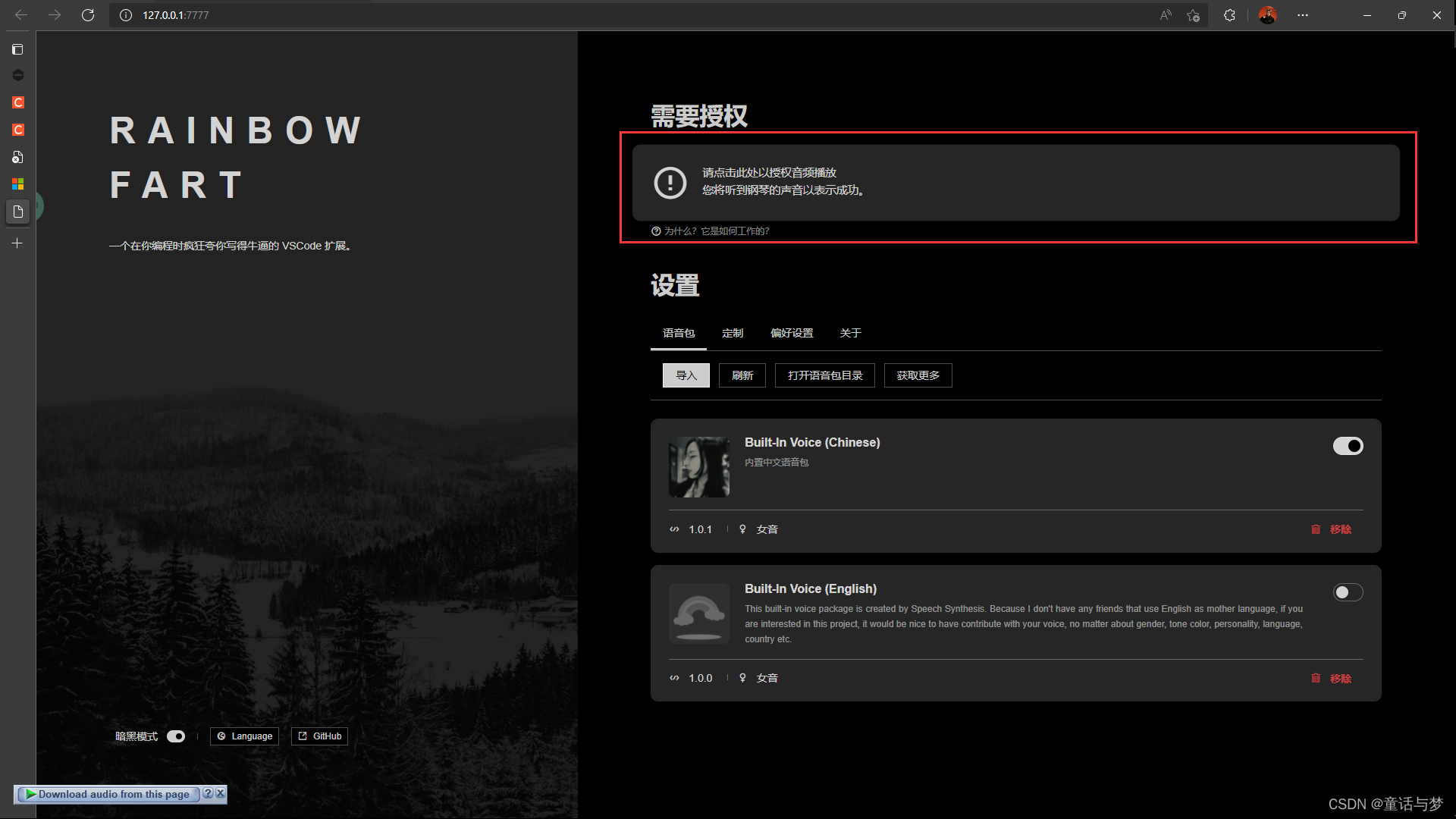Toggle Built-In Voice Chinese on/off switch
This screenshot has width=1456, height=819.
click(x=1348, y=445)
